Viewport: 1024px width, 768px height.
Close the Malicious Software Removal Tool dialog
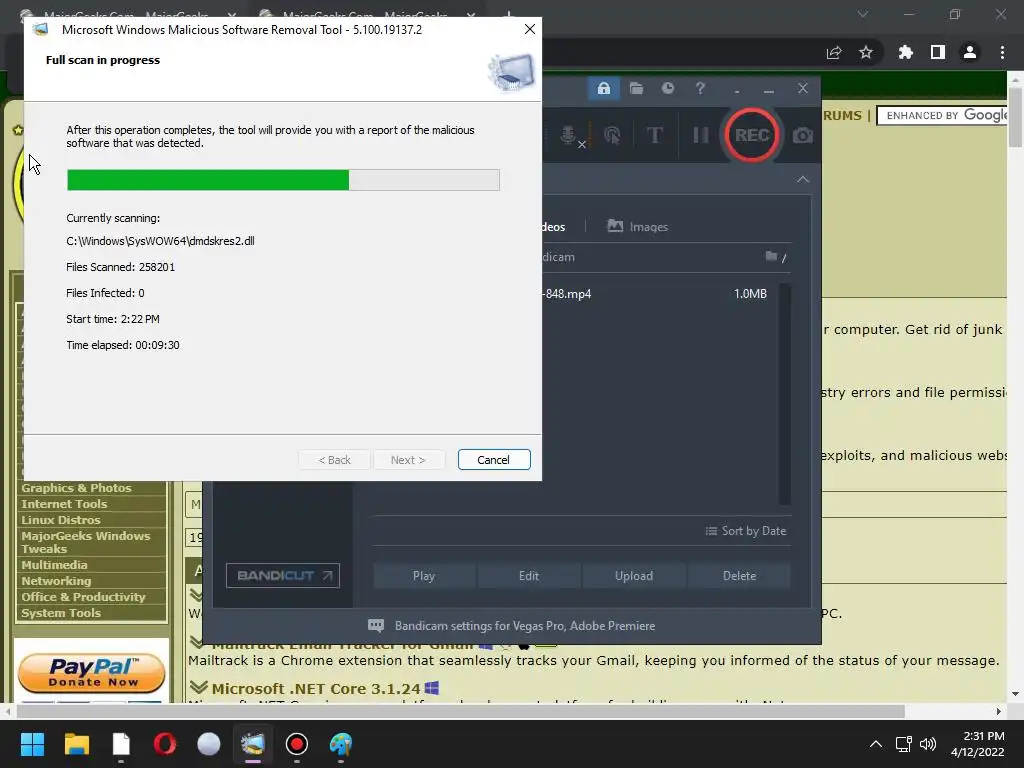point(530,29)
